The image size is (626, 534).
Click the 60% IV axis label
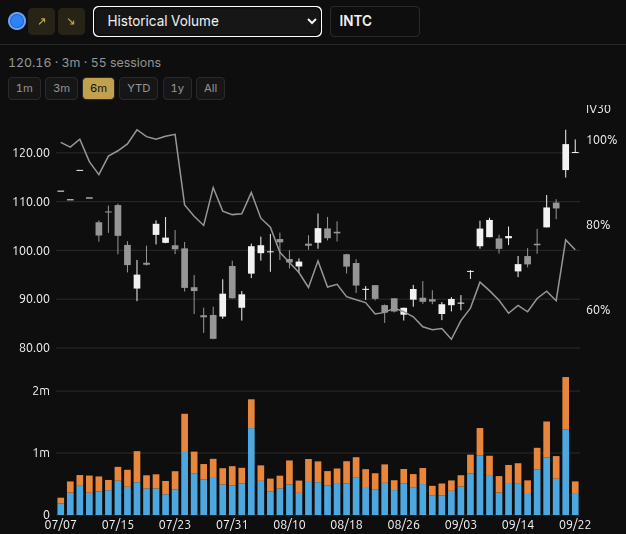point(598,310)
